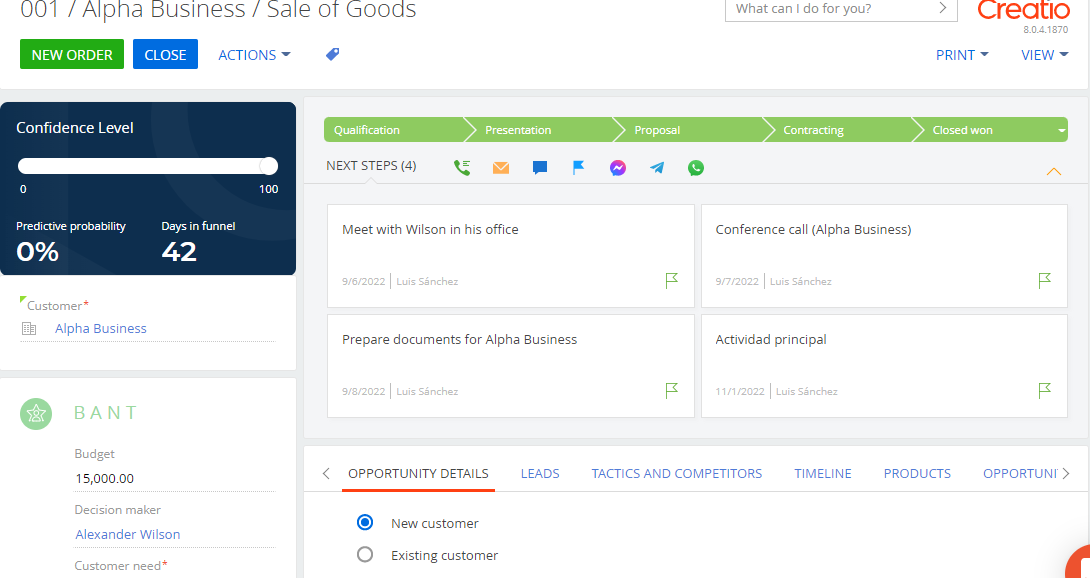Open the Facebook Messenger icon
Viewport: 1090px width, 578px height.
click(617, 168)
